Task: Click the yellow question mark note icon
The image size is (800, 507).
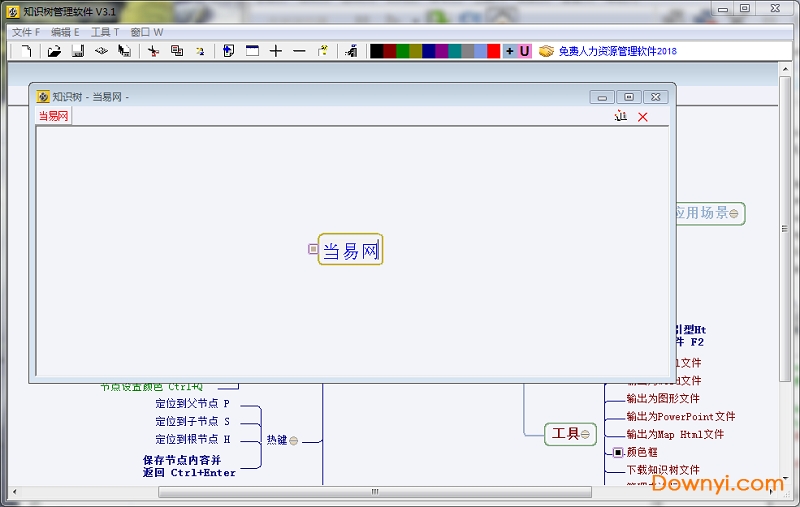Action: pyautogui.click(x=323, y=50)
